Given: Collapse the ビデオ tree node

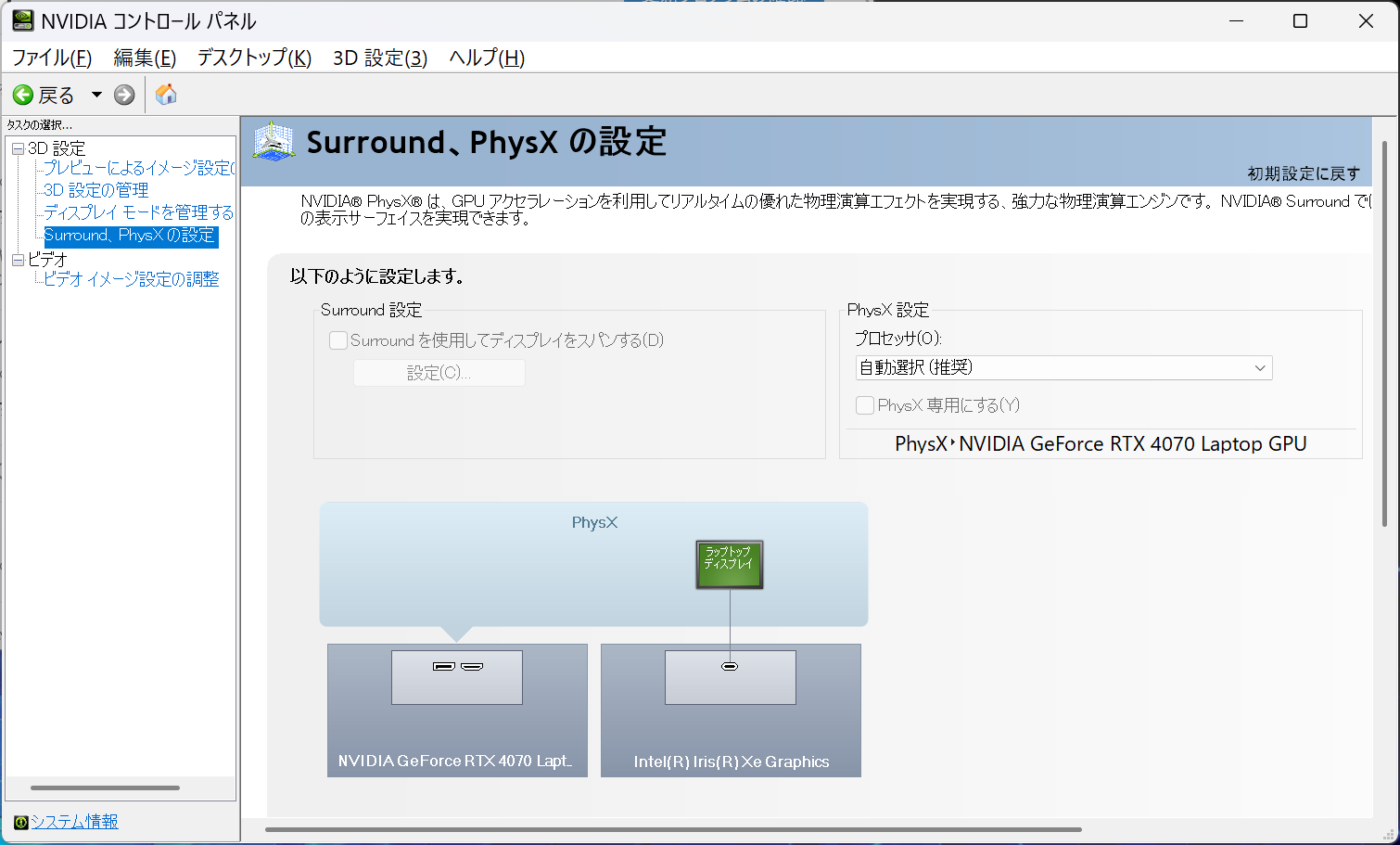Looking at the screenshot, I should tap(18, 260).
